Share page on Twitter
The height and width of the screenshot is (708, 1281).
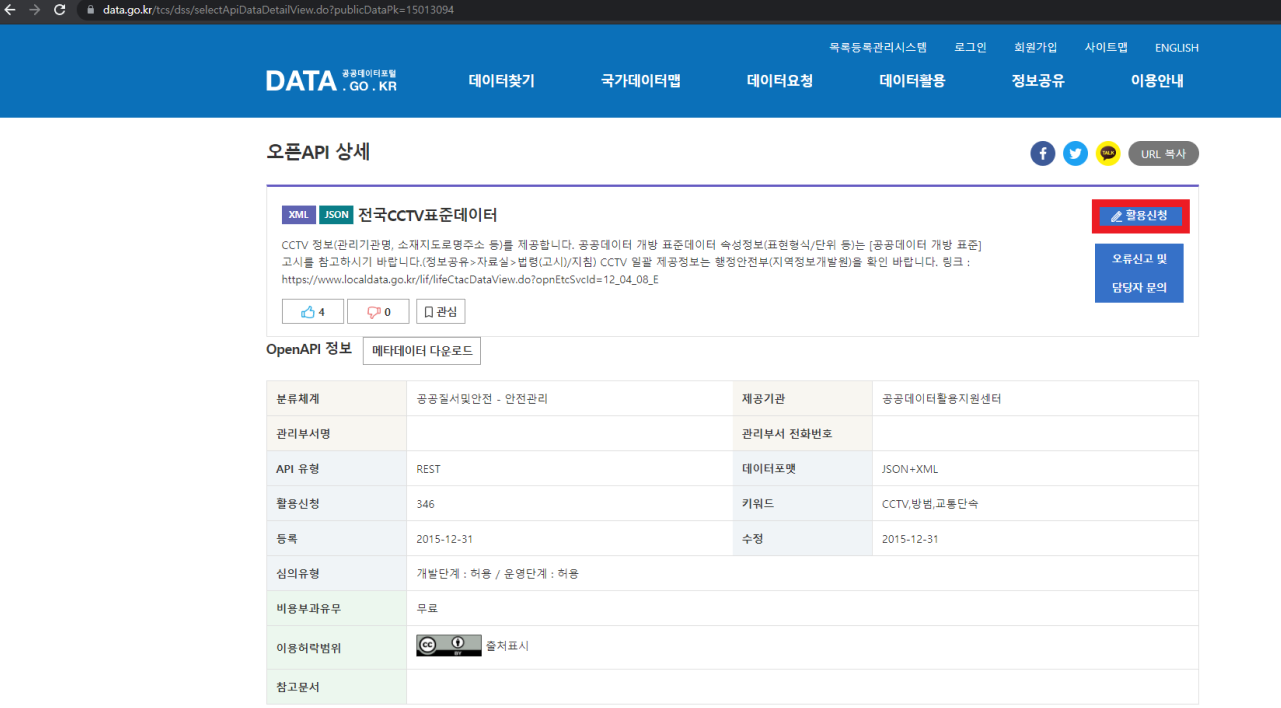1075,154
